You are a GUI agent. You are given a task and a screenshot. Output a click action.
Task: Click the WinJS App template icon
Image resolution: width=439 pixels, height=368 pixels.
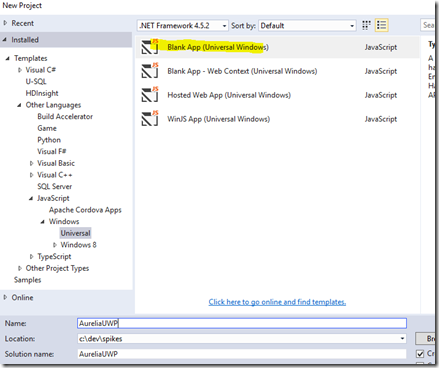[150, 119]
